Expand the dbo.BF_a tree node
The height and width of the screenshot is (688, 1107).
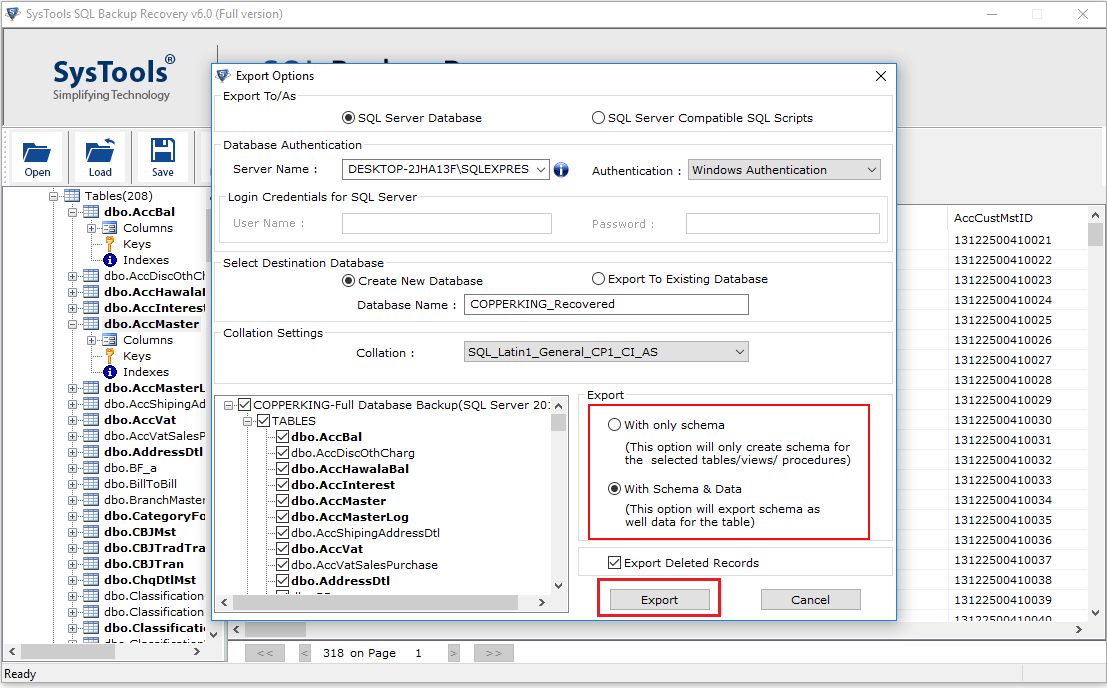73,468
